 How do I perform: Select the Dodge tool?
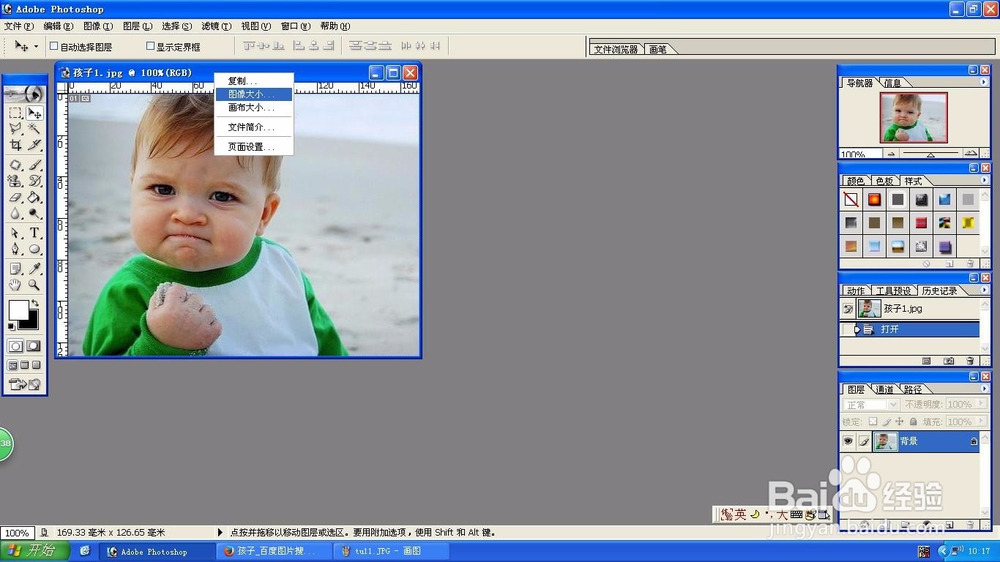[x=34, y=214]
